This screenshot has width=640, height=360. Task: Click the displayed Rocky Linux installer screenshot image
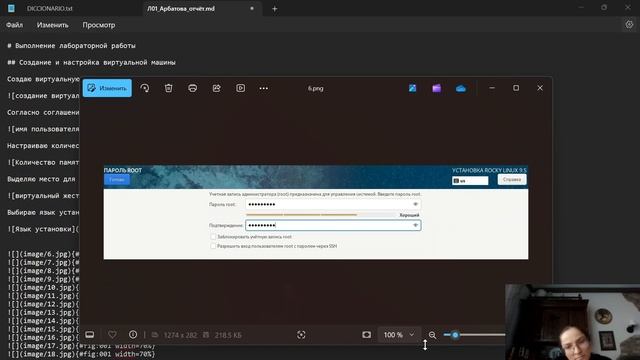click(x=316, y=212)
